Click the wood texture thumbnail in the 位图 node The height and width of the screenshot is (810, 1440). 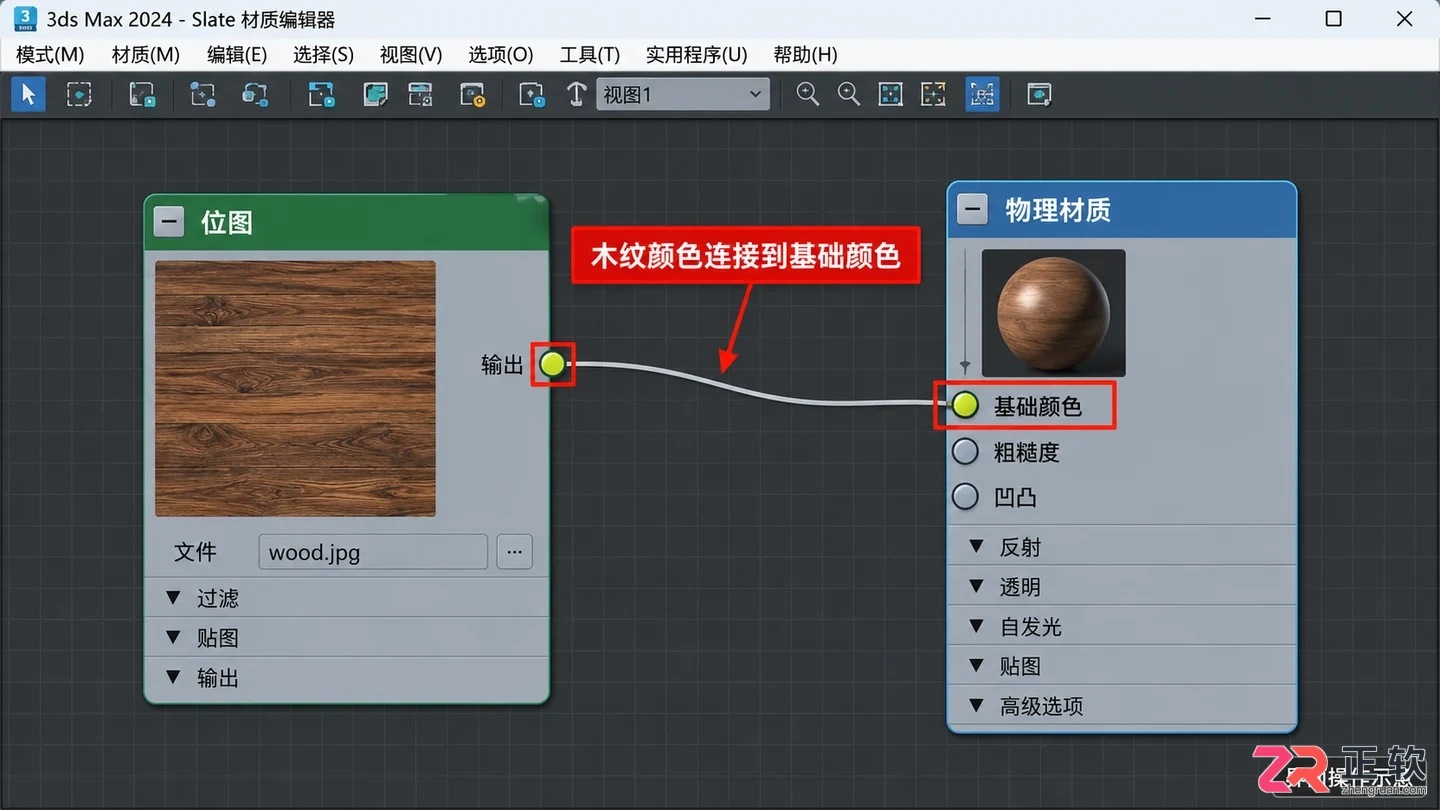pyautogui.click(x=295, y=388)
